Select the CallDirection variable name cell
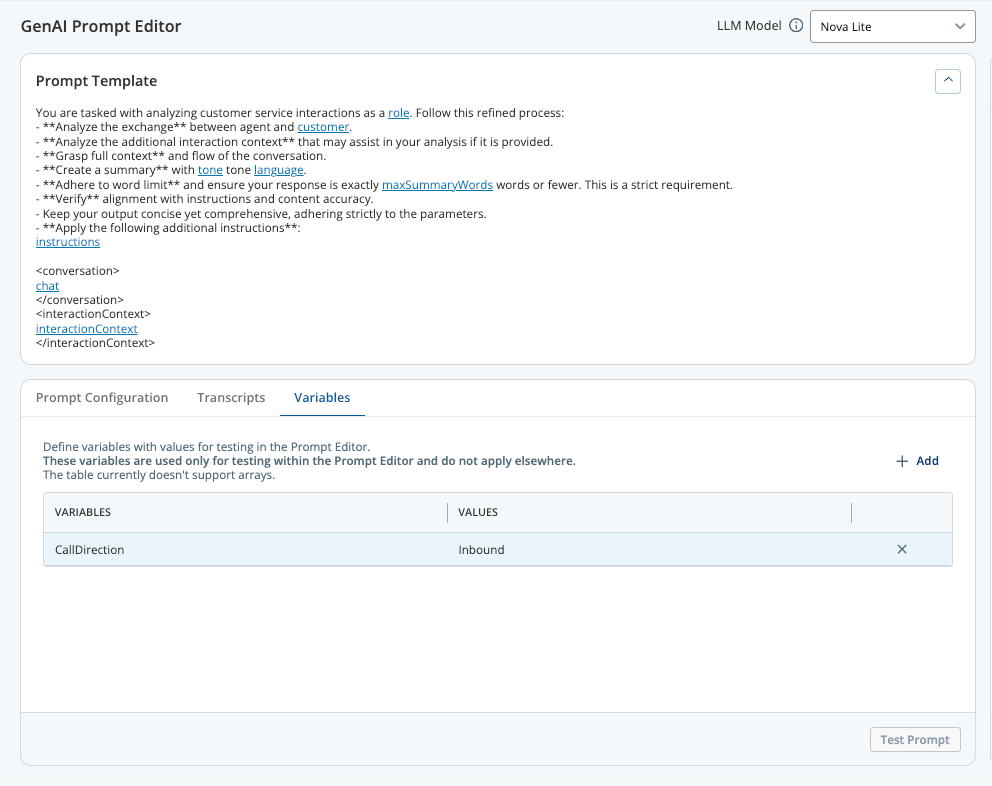 pyautogui.click(x=90, y=550)
